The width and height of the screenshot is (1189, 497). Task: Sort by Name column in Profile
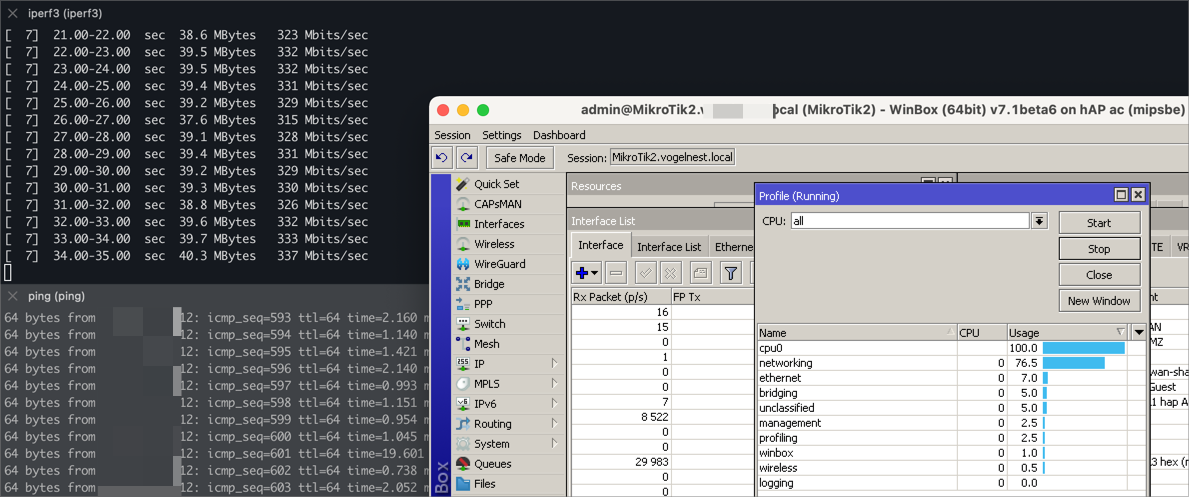coord(857,332)
